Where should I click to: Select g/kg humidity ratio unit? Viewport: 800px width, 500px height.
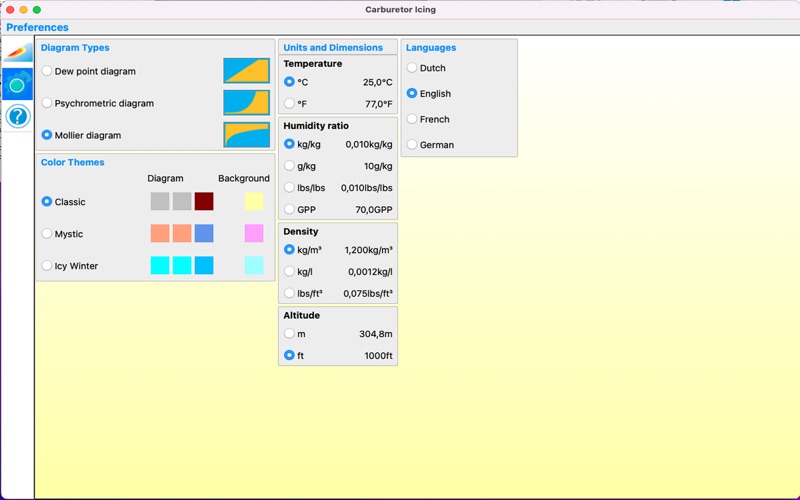pyautogui.click(x=289, y=166)
